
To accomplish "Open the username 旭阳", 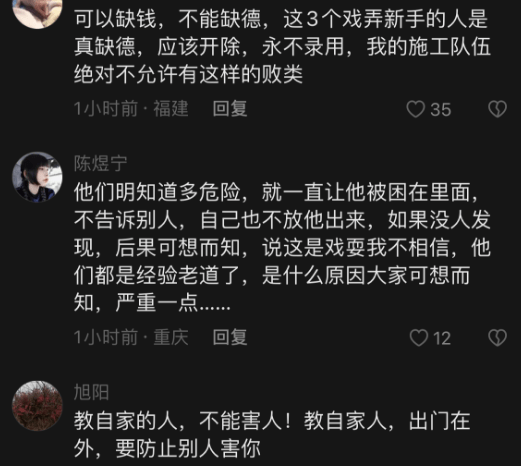I will pyautogui.click(x=91, y=392).
